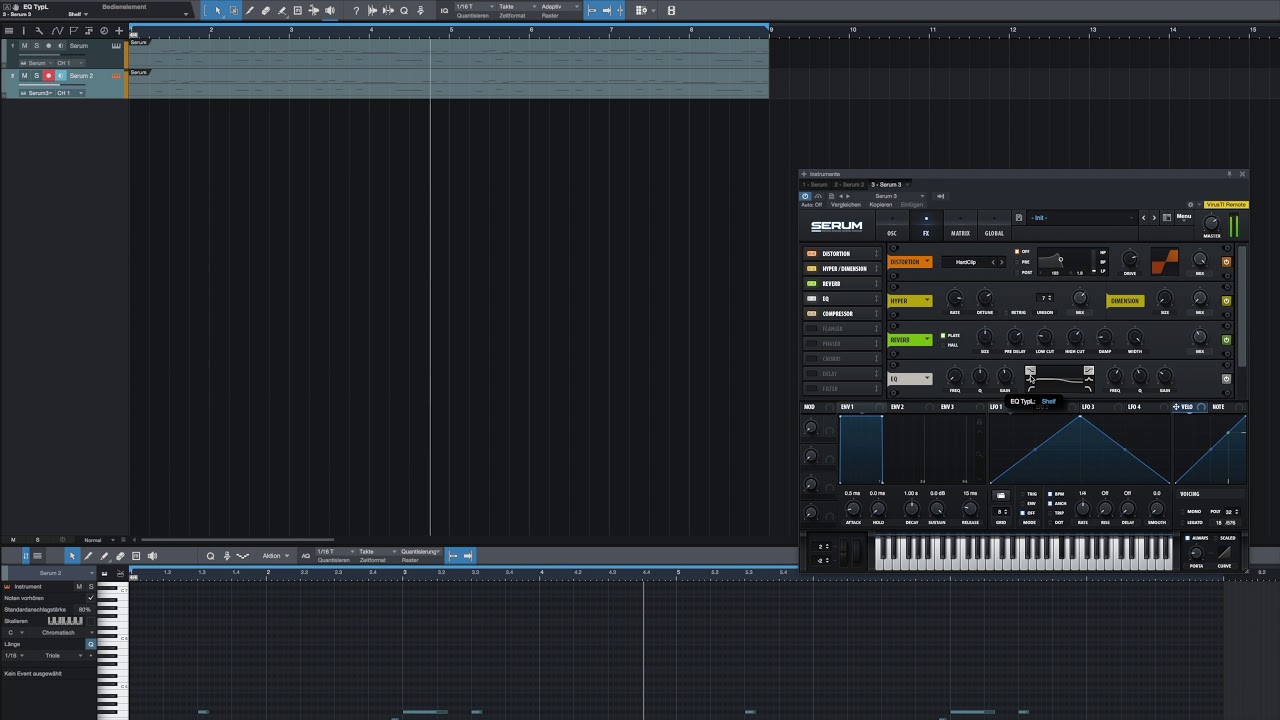Viewport: 1280px width, 720px height.
Task: Click the IQ quantize icon in top toolbar
Action: tap(444, 10)
